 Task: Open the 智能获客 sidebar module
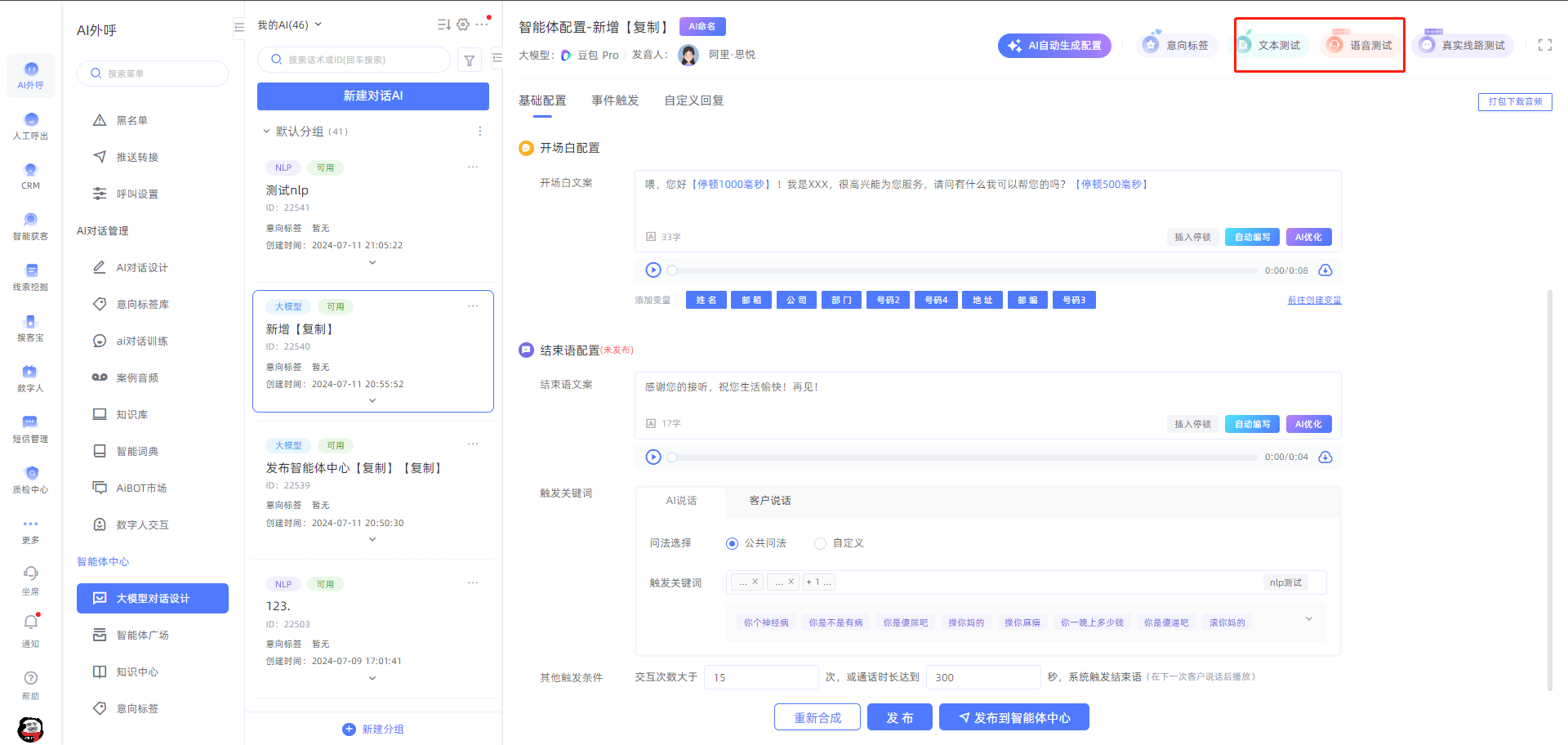31,226
